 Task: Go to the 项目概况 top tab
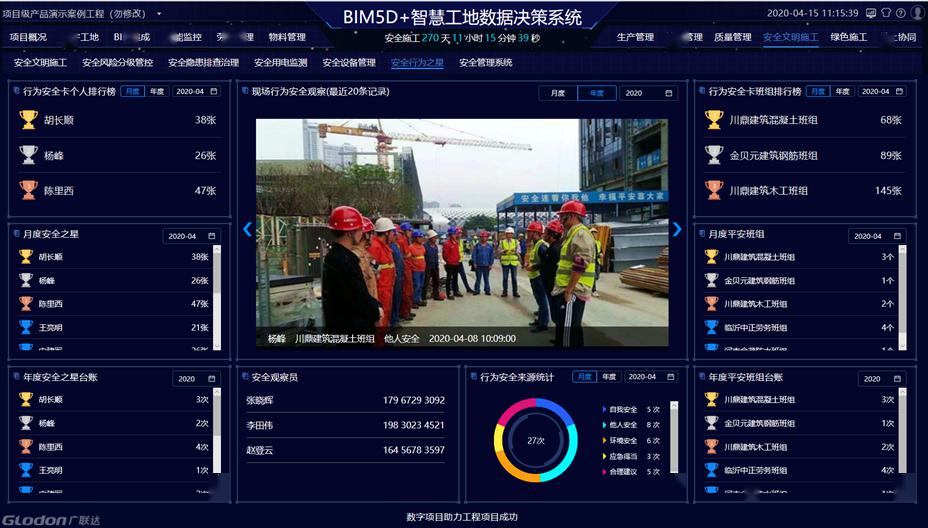(28, 37)
